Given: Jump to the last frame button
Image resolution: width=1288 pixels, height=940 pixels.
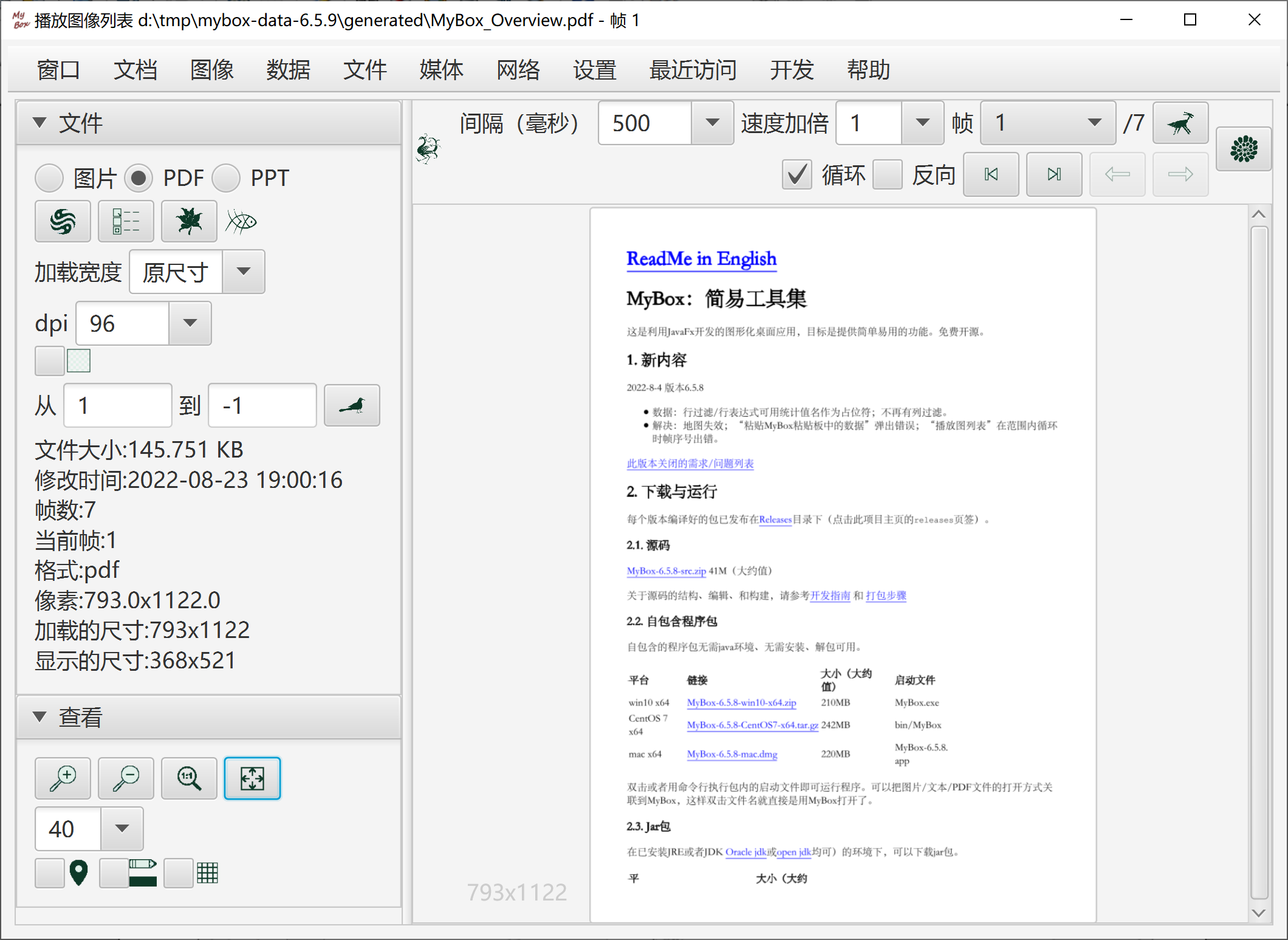Looking at the screenshot, I should 1054,174.
